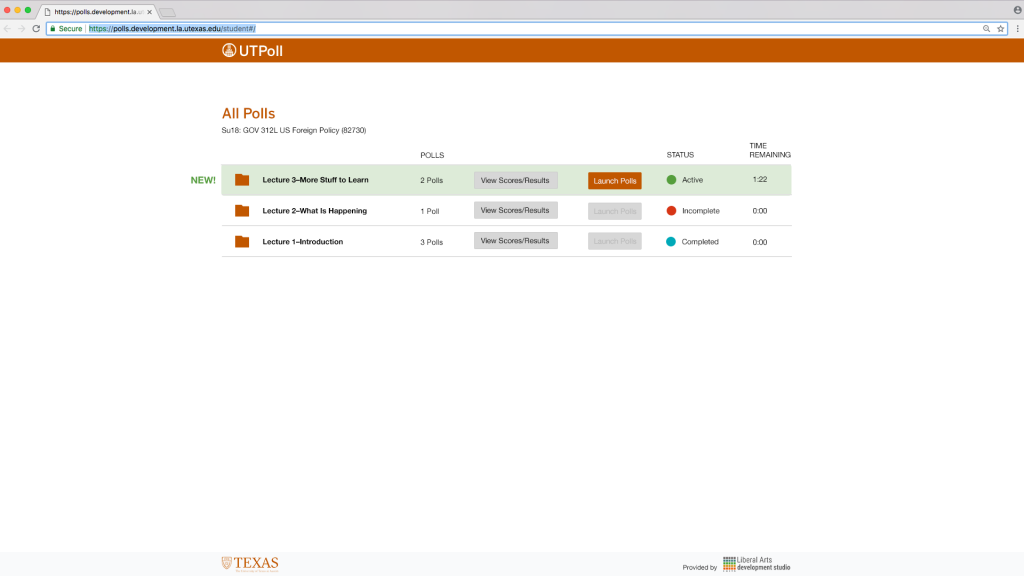This screenshot has width=1024, height=576.
Task: Click the Lecture 2 folder icon
Action: (242, 211)
